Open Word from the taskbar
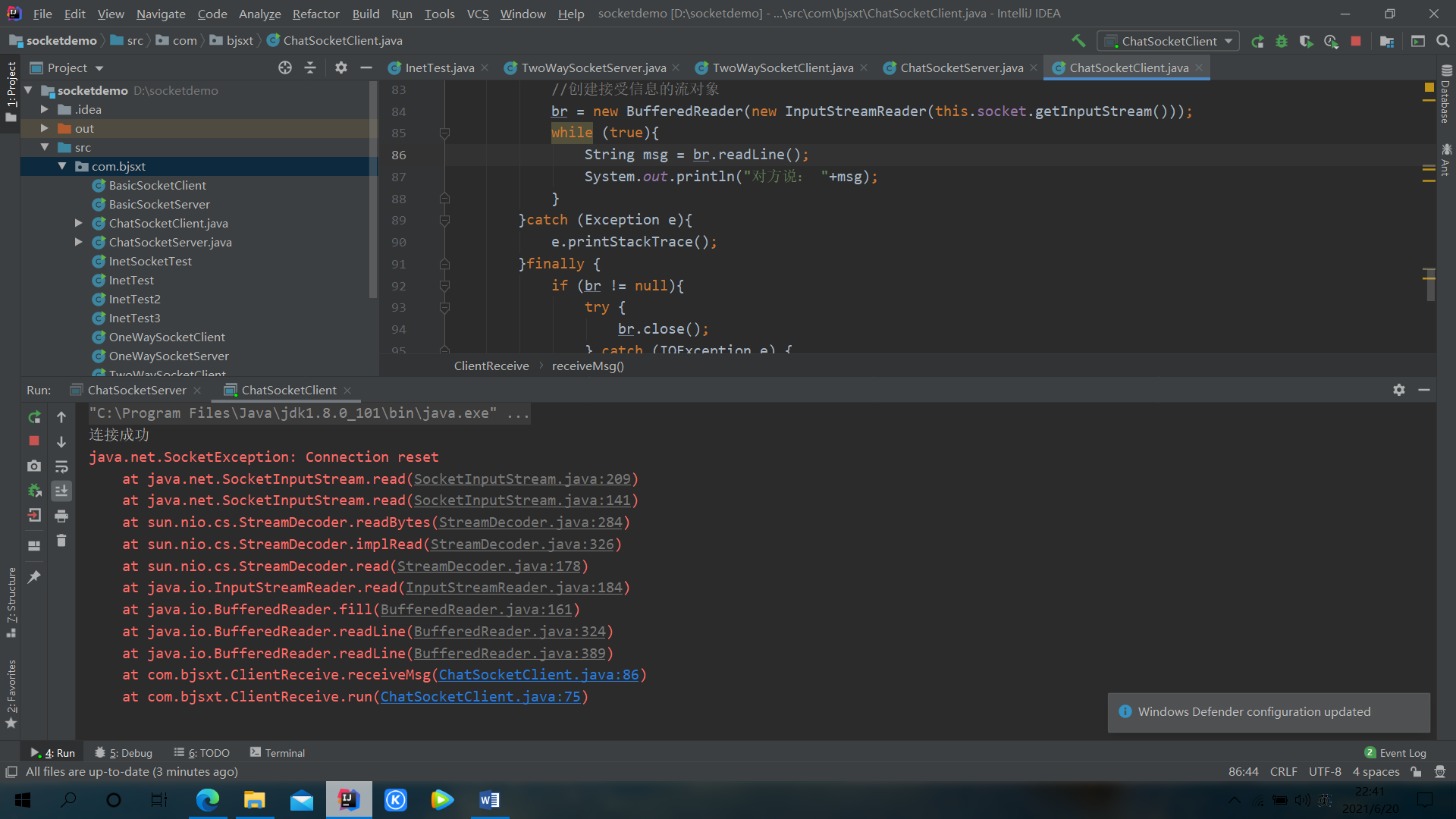 tap(489, 799)
